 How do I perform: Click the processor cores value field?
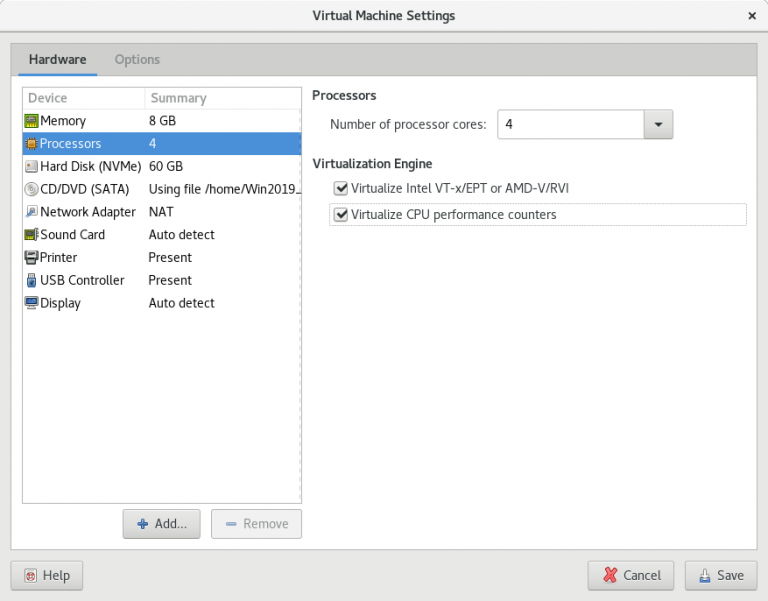click(571, 124)
